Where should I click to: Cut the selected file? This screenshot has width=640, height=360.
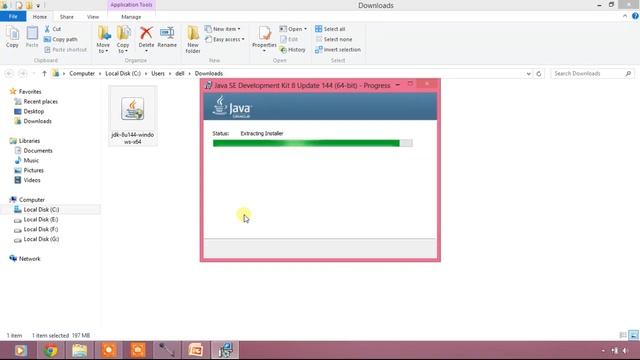click(x=53, y=29)
